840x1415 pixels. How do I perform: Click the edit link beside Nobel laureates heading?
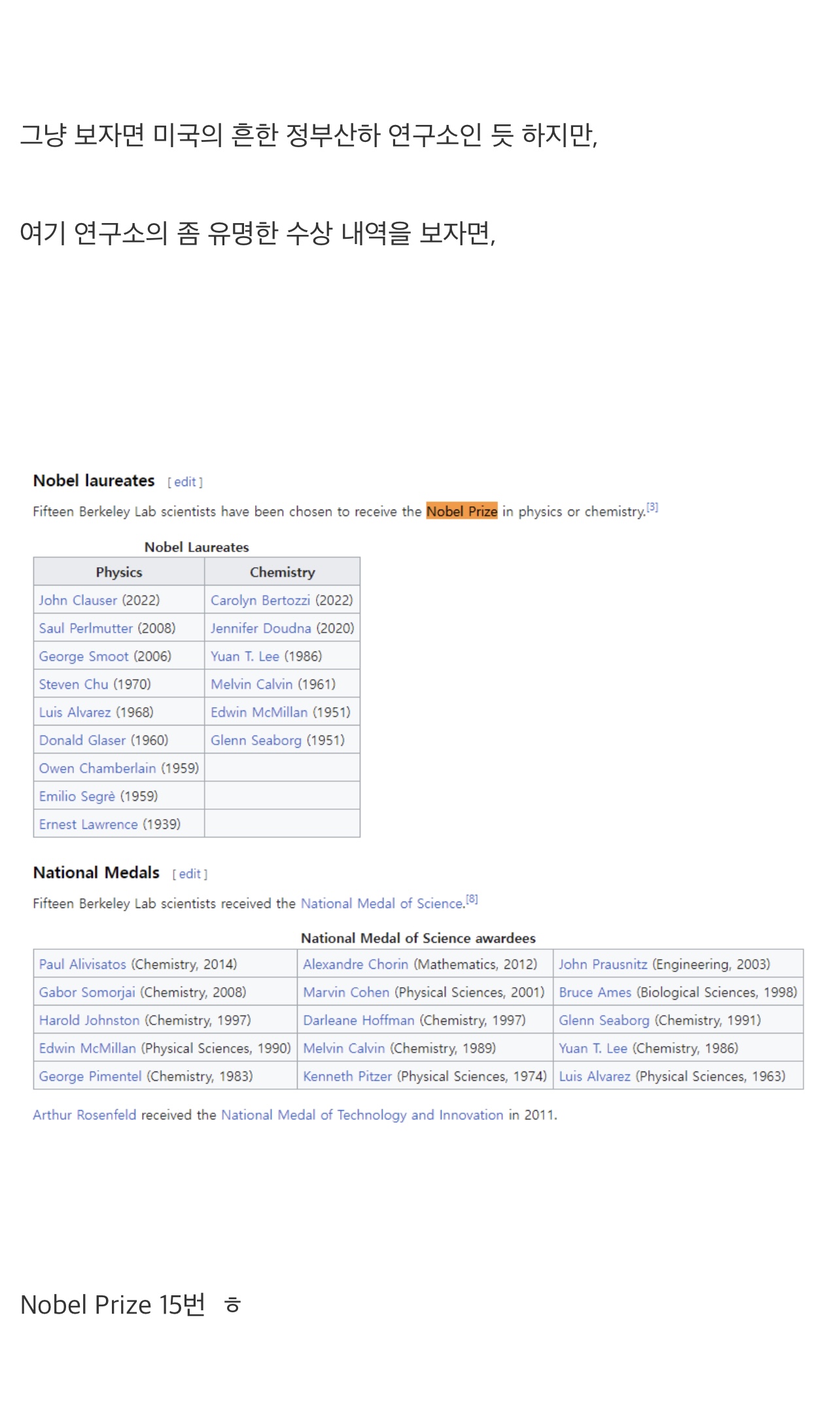(x=185, y=482)
